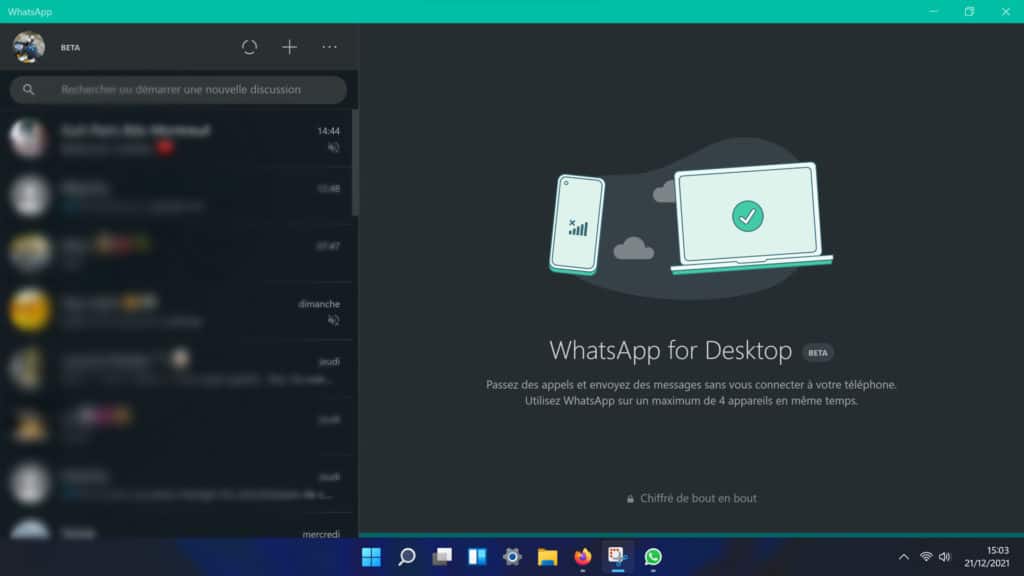Click the lock icon before Chiffré de bout en bout
1024x576 pixels.
[x=630, y=499]
